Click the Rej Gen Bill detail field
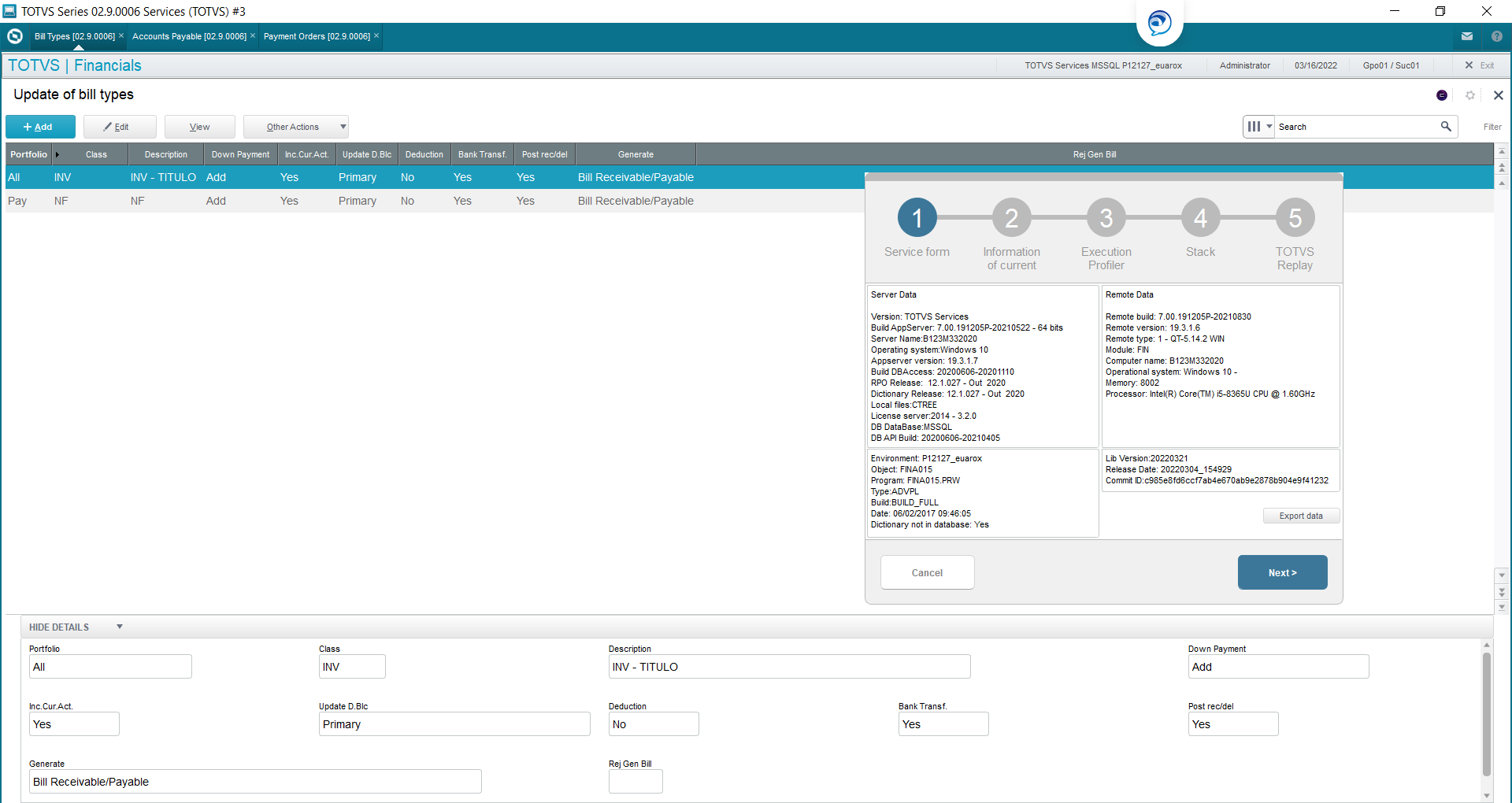This screenshot has width=1512, height=803. pyautogui.click(x=636, y=782)
